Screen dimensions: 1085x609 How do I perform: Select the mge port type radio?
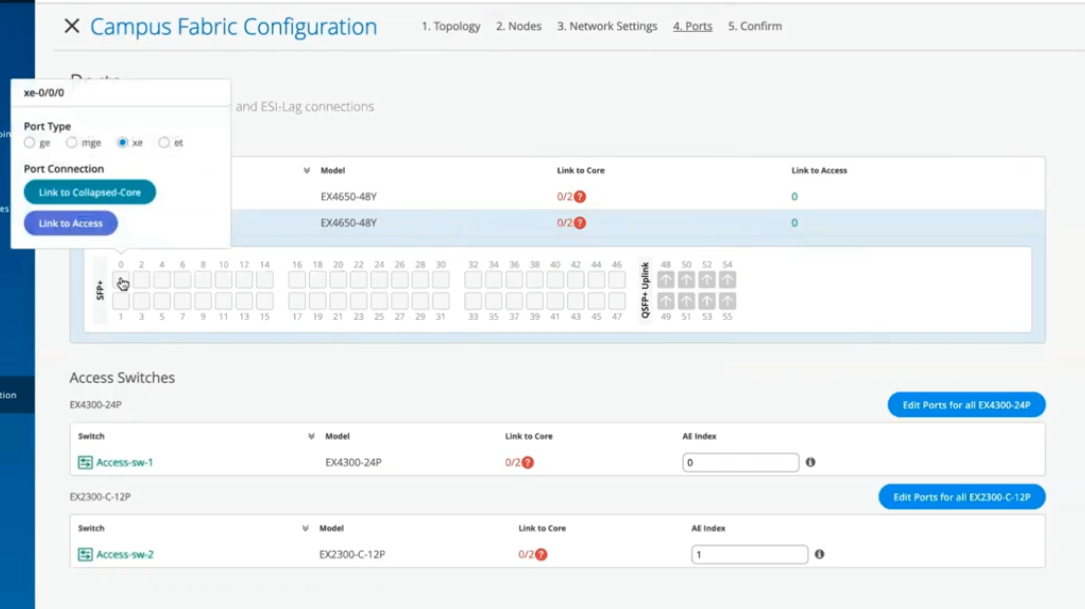(72, 143)
